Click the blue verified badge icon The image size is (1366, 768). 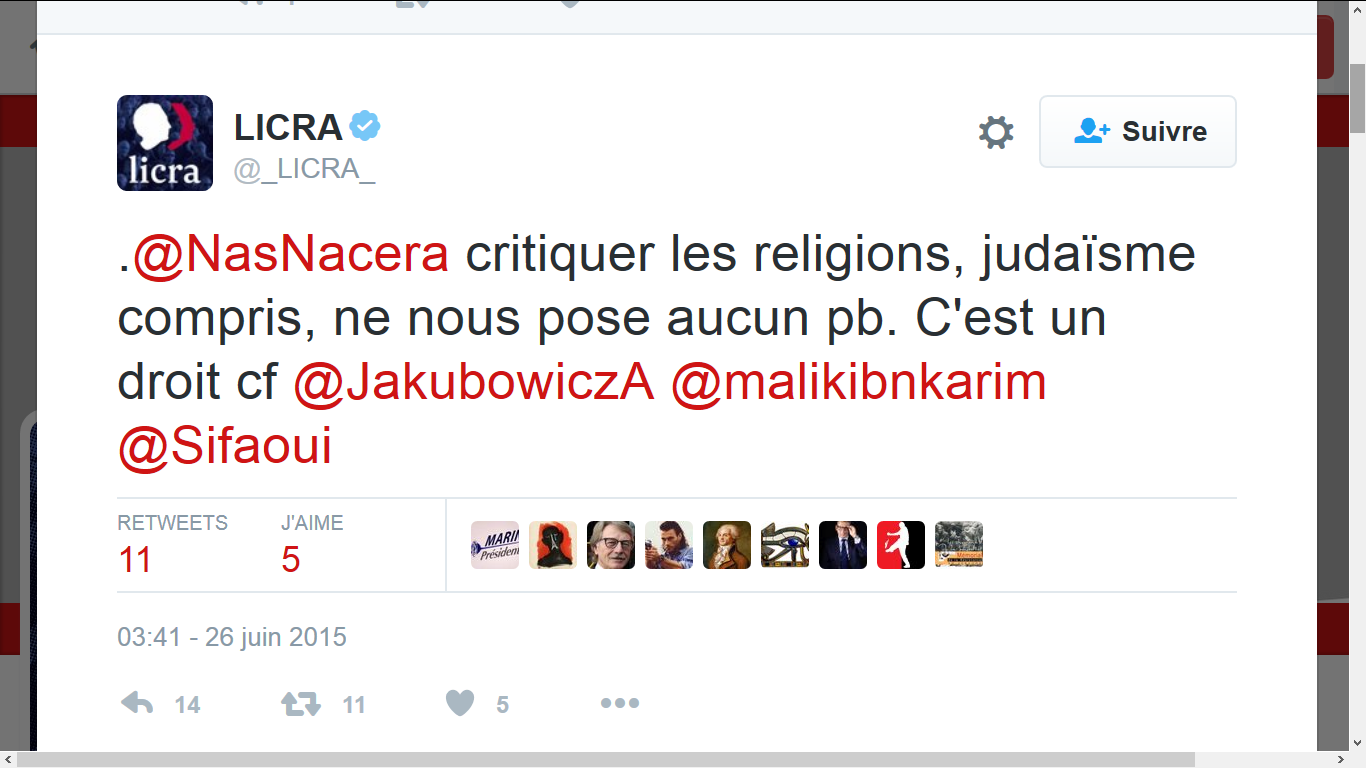pos(364,127)
